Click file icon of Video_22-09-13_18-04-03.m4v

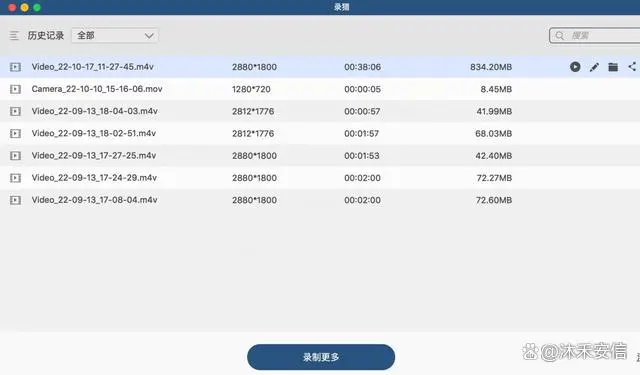coord(16,111)
